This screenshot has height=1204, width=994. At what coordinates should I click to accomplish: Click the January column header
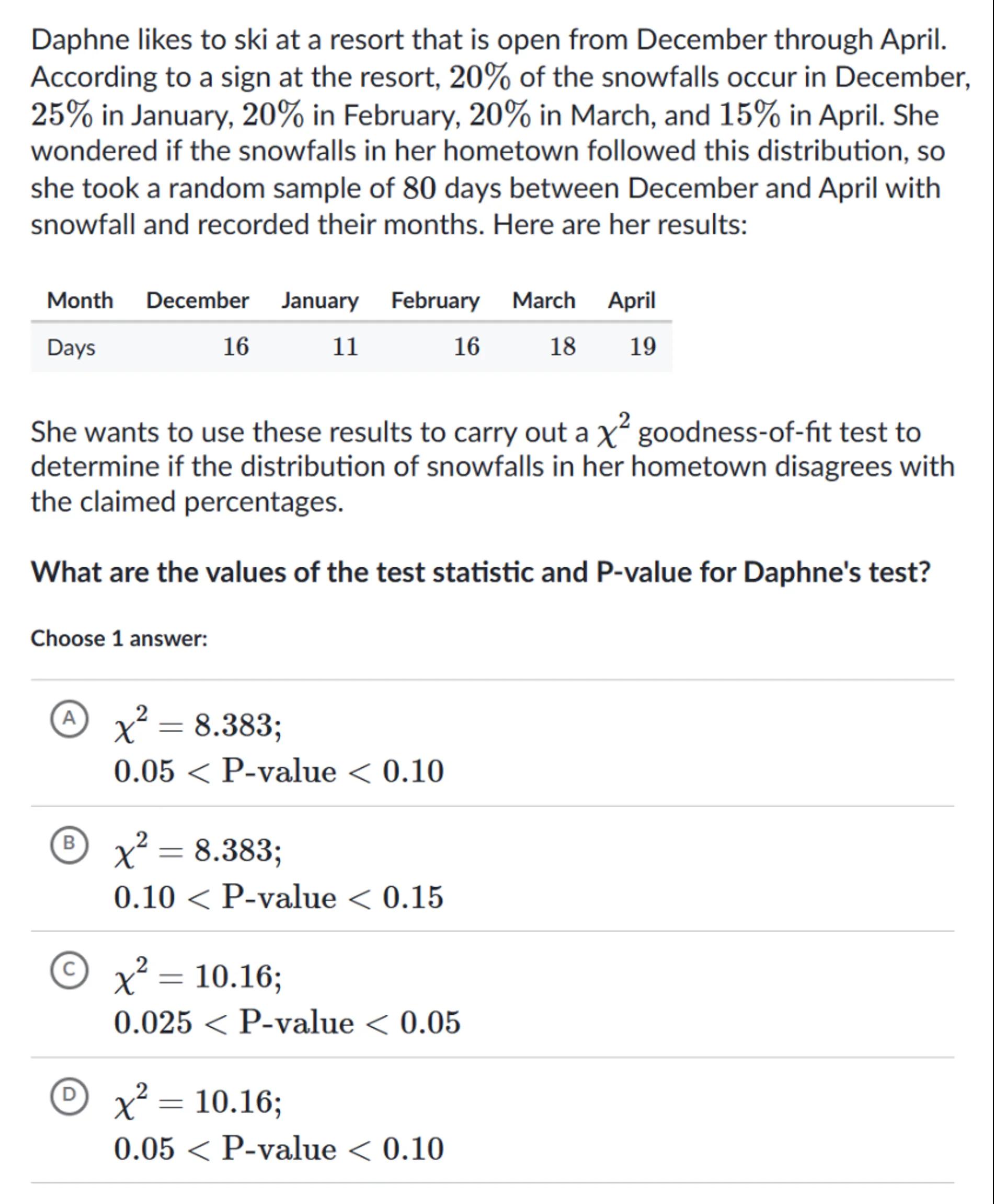(x=319, y=301)
